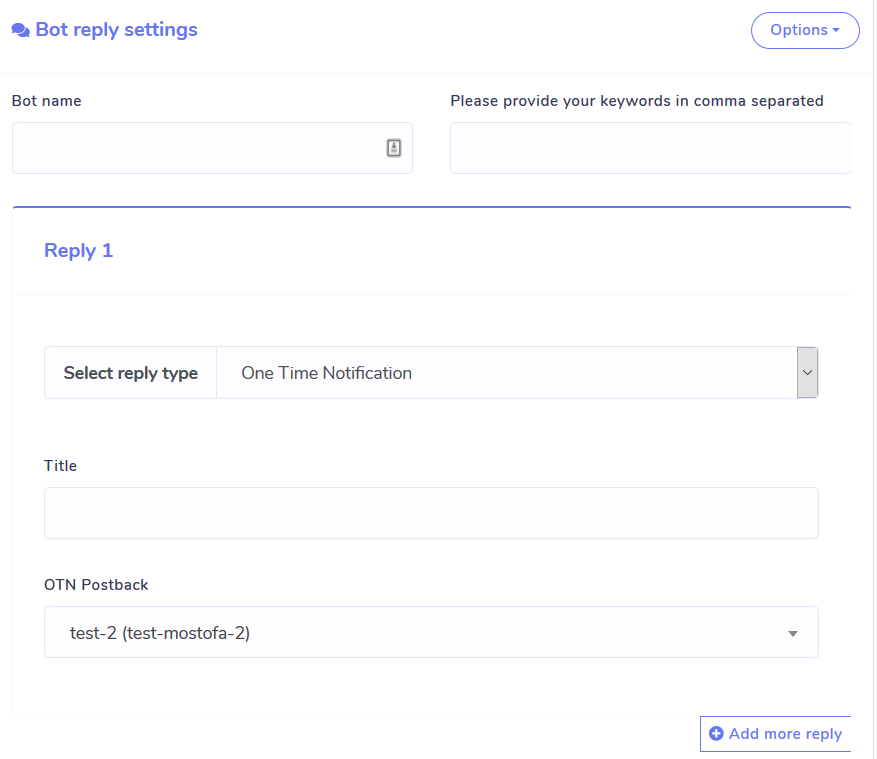
Task: Click the plus circle icon on Add more reply
Action: tap(716, 733)
